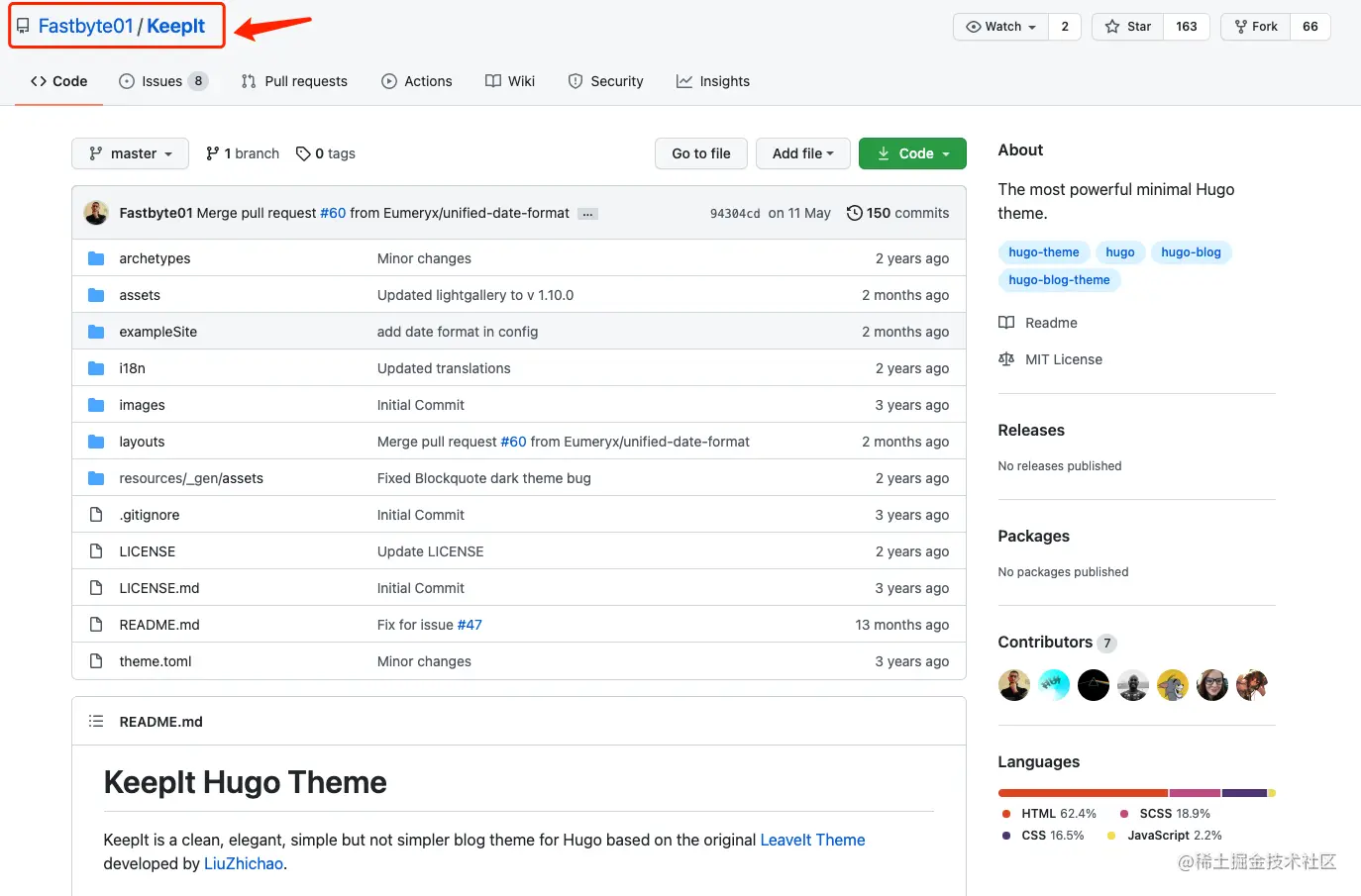Viewport: 1361px width, 896px height.
Task: Click the assets folder icon
Action: [x=96, y=295]
